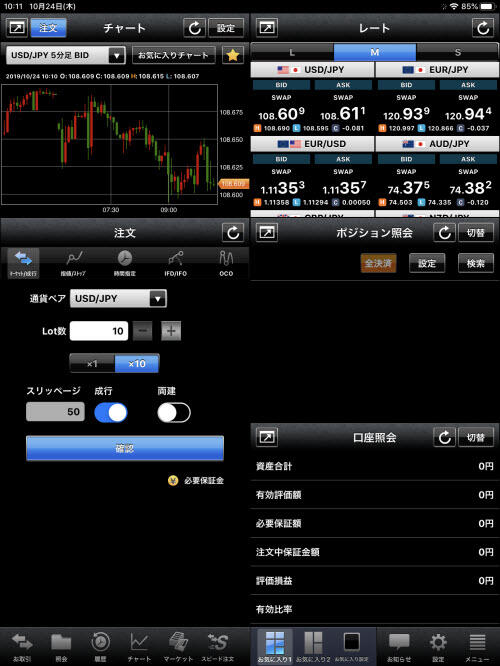Select the ×10 lot multiplier
Viewport: 500px width, 666px height.
[x=137, y=364]
